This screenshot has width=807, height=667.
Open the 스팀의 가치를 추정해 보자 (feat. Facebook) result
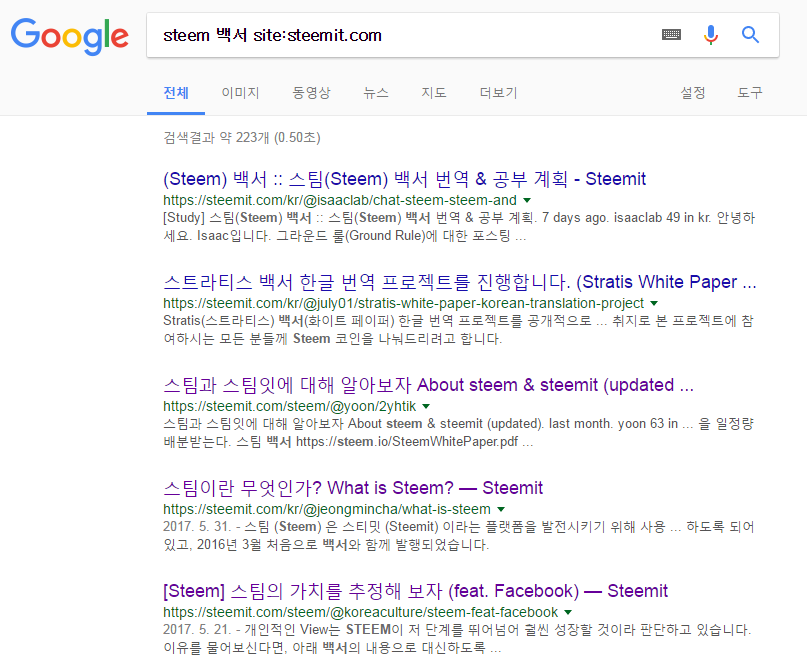tap(415, 591)
